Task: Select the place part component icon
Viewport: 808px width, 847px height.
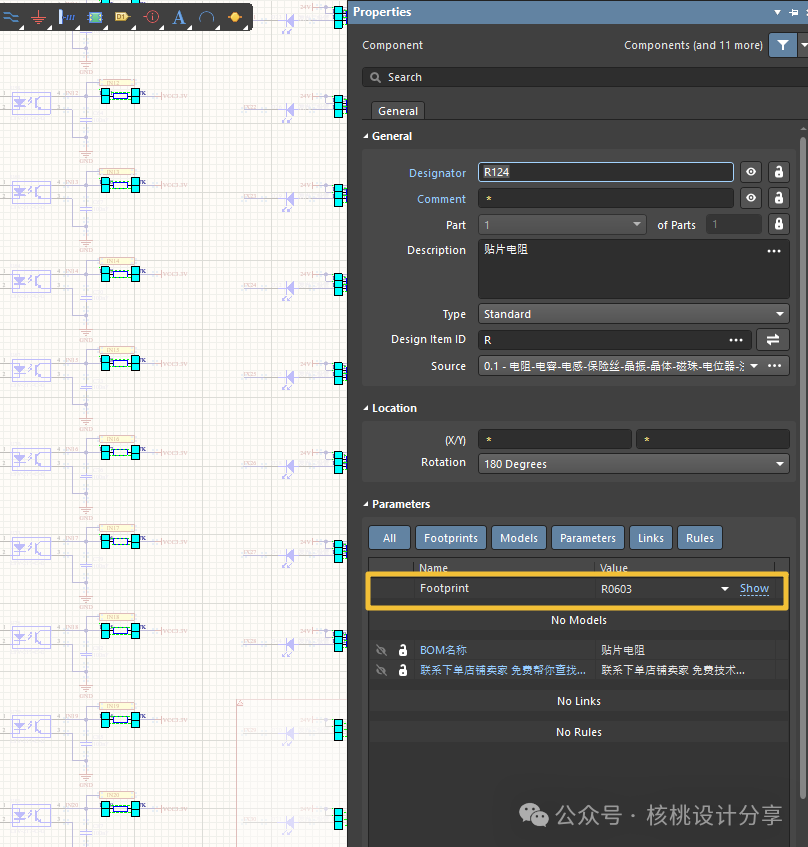Action: (x=95, y=17)
